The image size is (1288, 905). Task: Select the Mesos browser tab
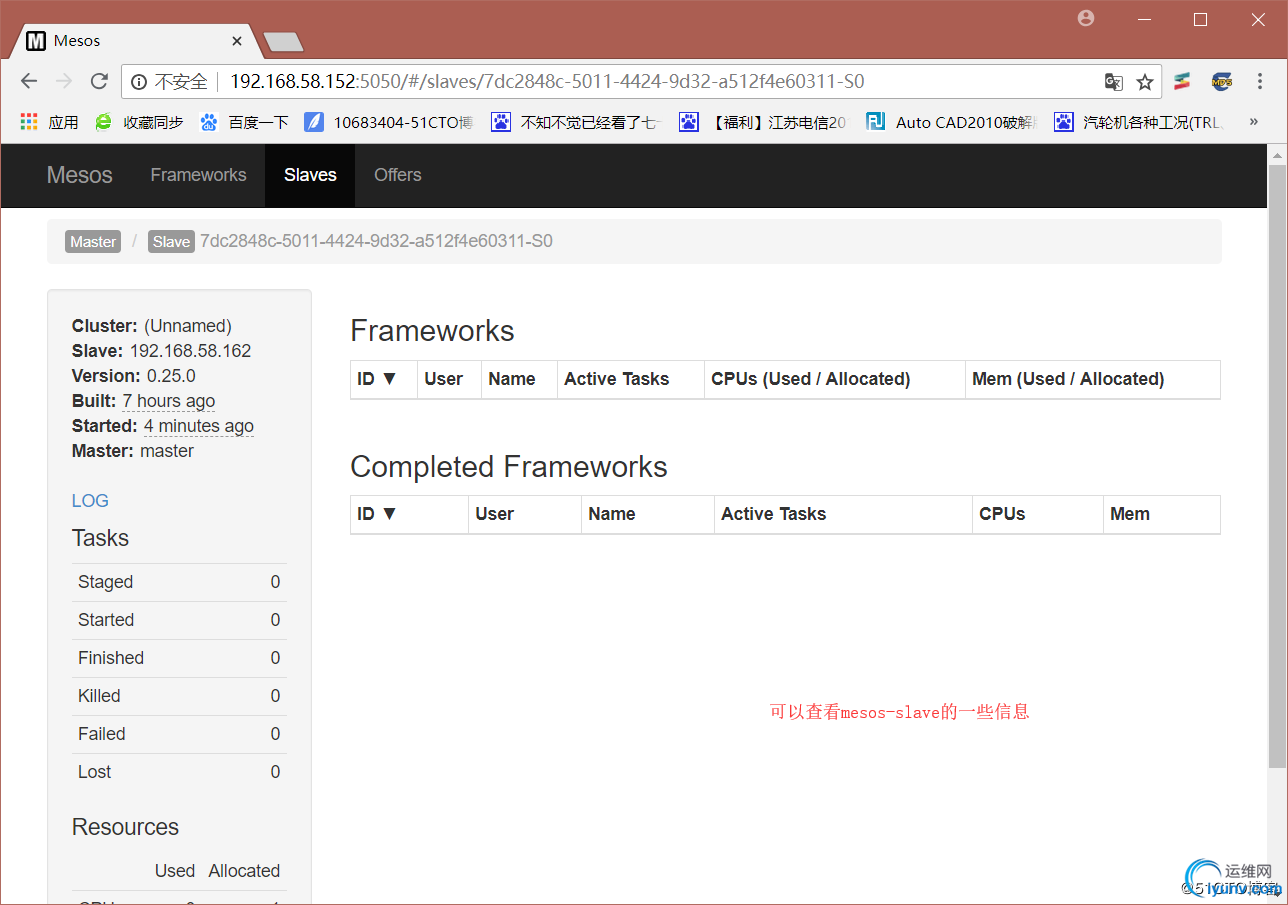point(134,41)
